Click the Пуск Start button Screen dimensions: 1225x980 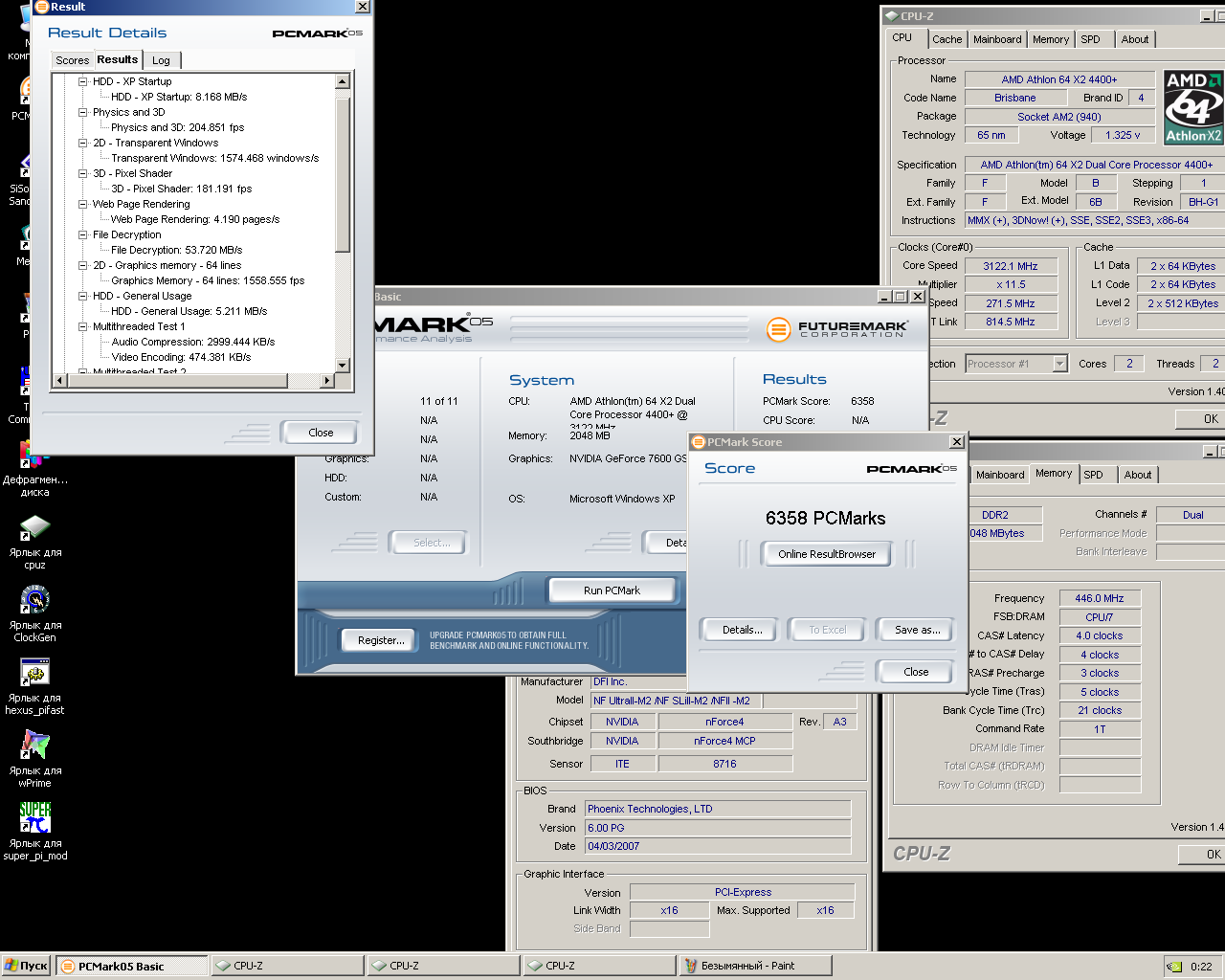(26, 967)
